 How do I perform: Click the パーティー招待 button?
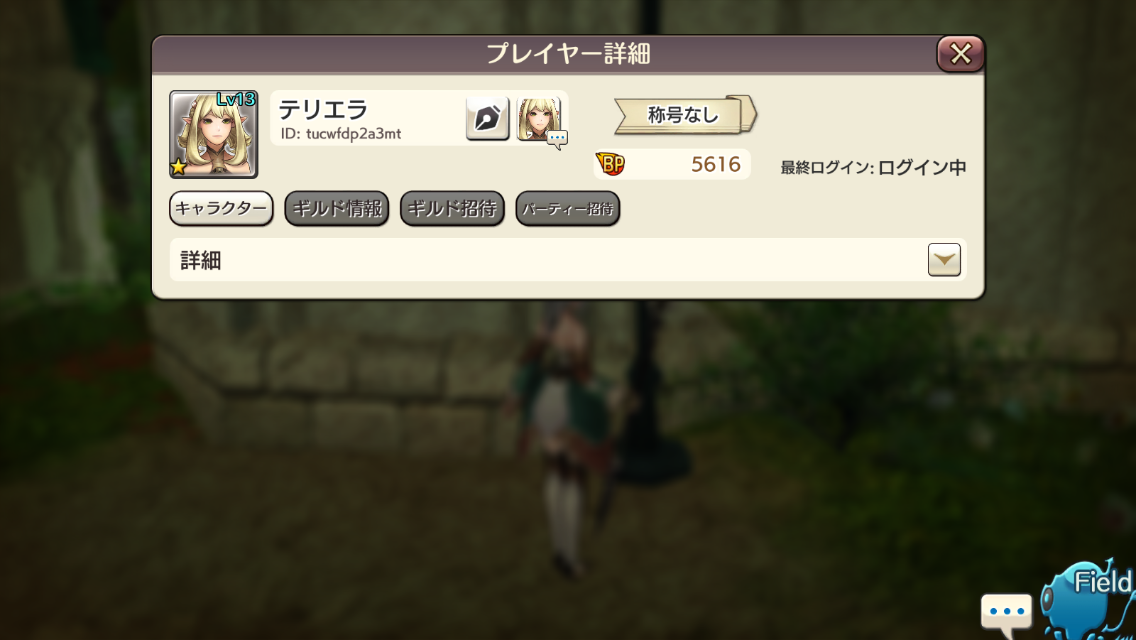coord(567,209)
